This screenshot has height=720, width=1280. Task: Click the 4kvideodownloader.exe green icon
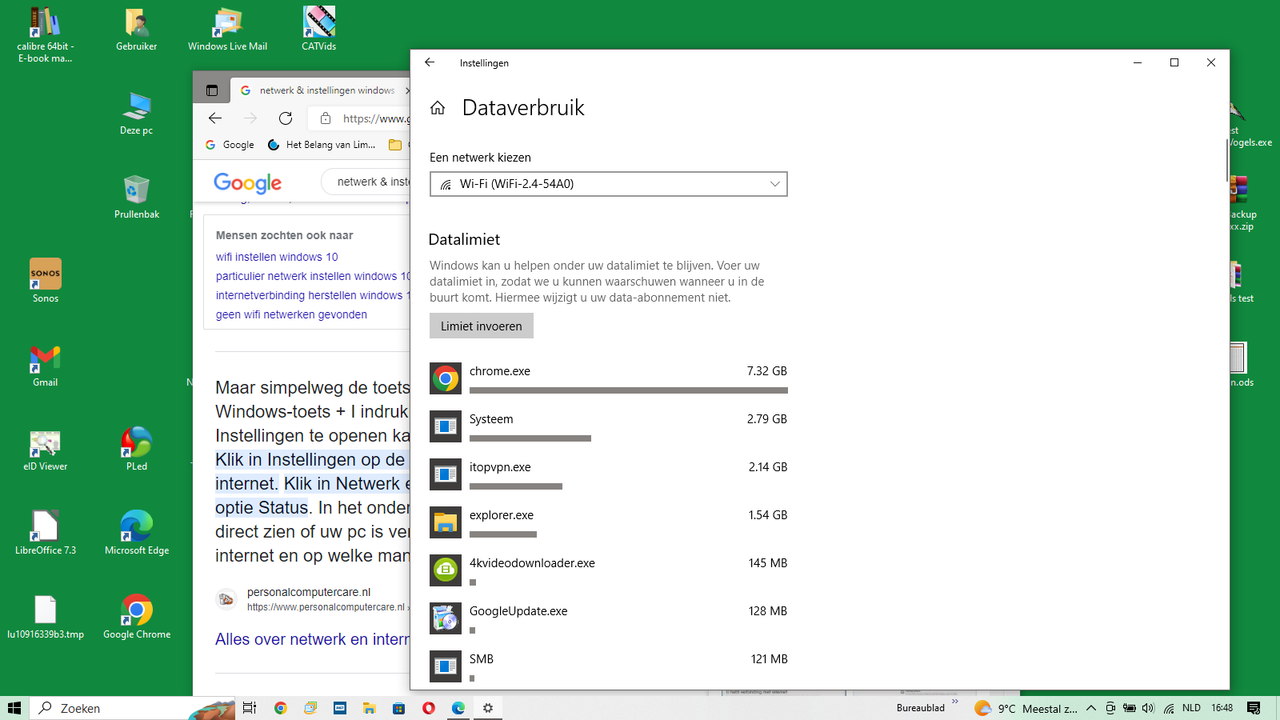click(445, 570)
